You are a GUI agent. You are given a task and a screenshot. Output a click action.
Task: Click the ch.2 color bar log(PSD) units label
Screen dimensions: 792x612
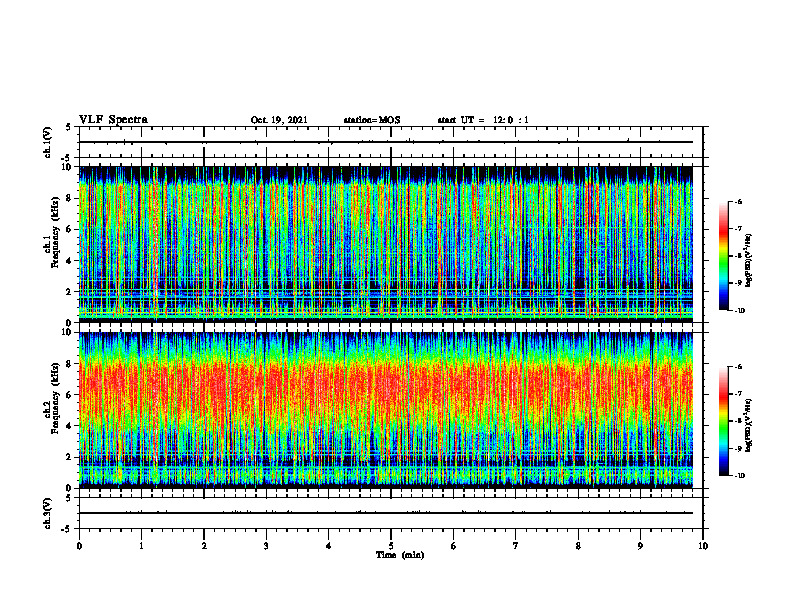point(750,424)
